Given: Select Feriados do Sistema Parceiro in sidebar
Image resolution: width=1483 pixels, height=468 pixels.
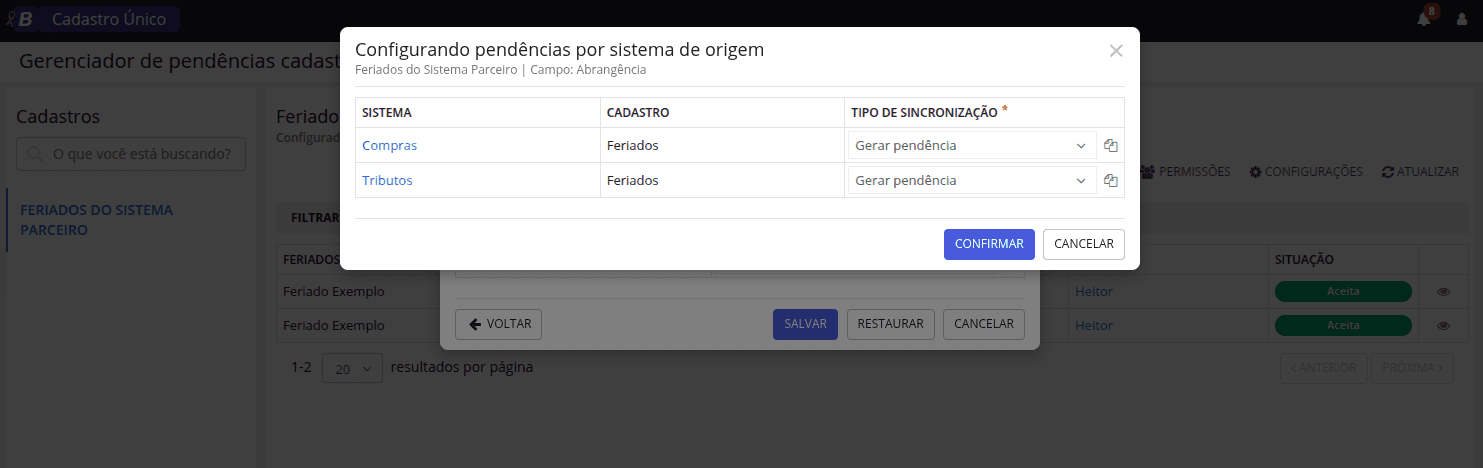Looking at the screenshot, I should [x=96, y=220].
